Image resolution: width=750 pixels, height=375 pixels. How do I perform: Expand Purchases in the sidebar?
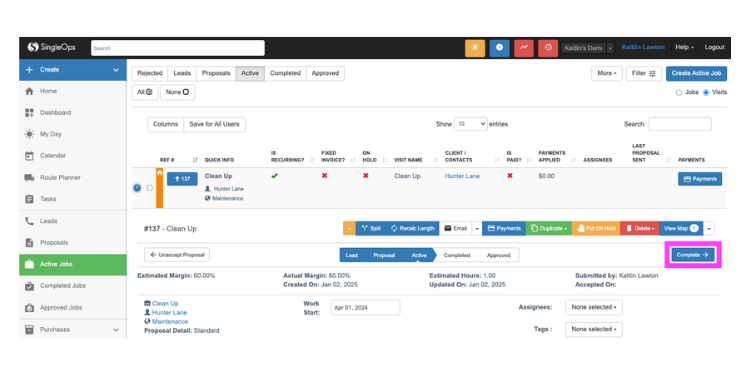tap(73, 330)
